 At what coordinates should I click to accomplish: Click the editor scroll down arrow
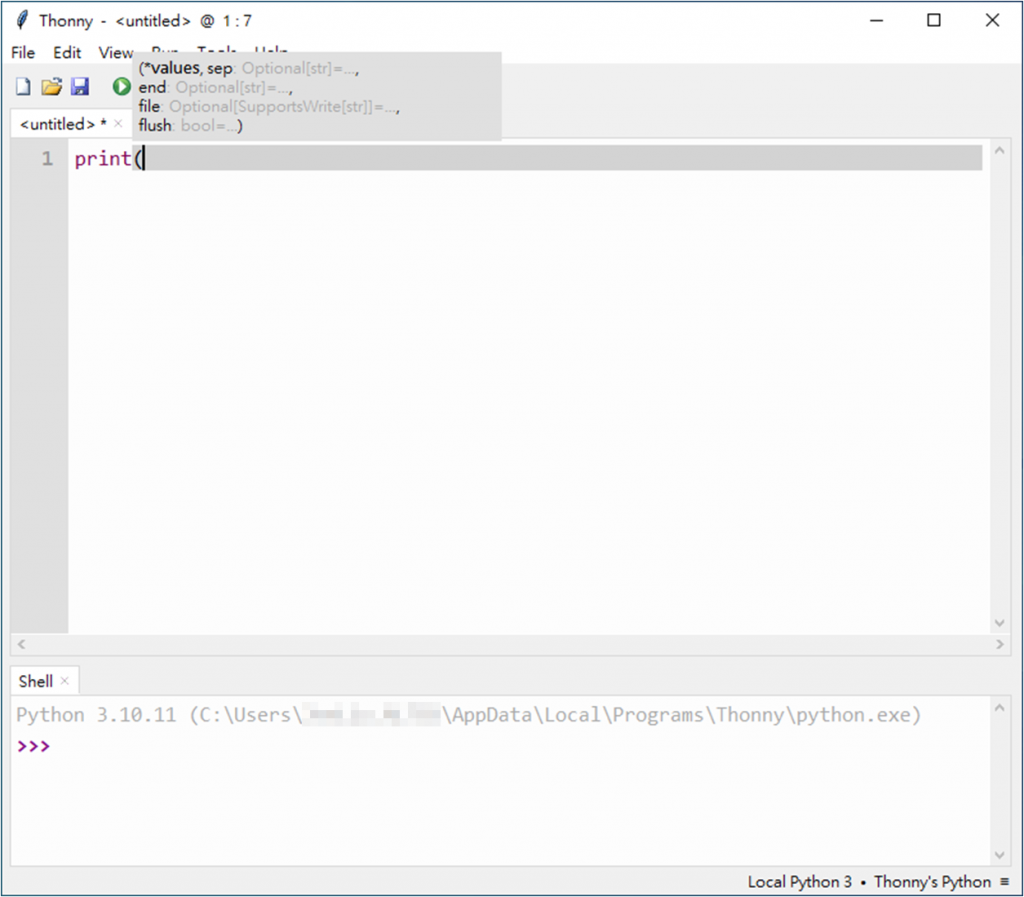pyautogui.click(x=999, y=623)
